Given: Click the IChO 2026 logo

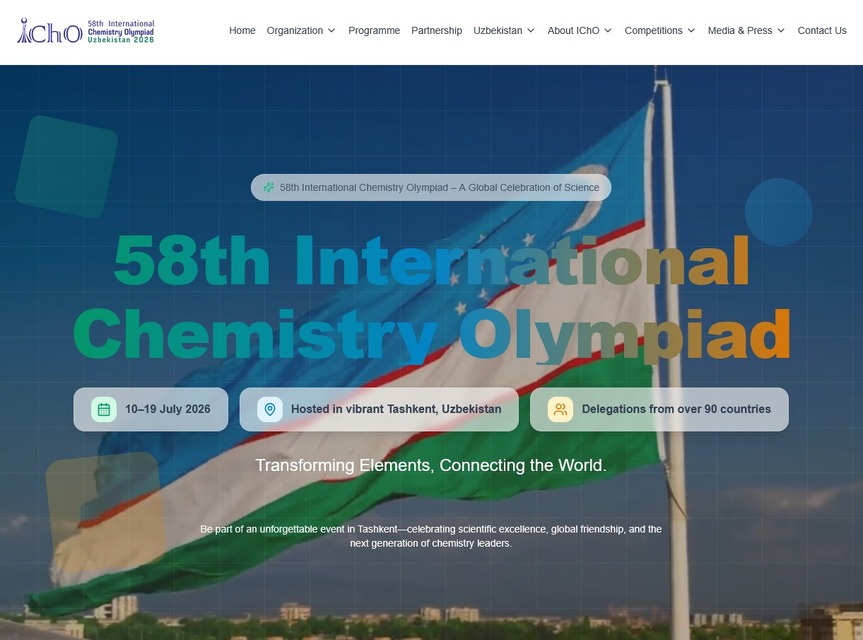Looking at the screenshot, I should click(85, 30).
